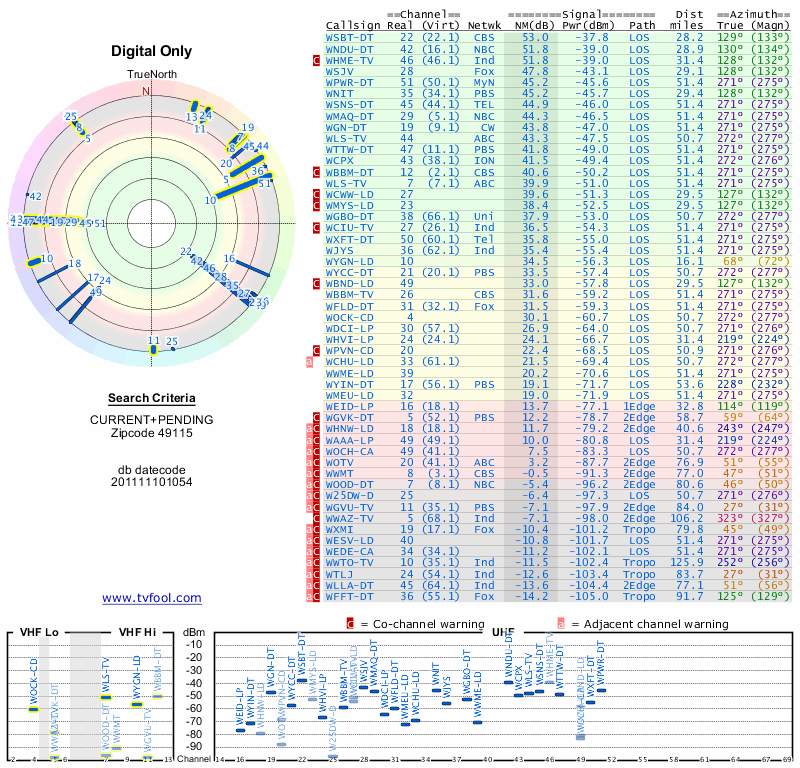Open the WYIN-DT callsign link
Viewport: 800px width, 768px height.
click(x=349, y=384)
